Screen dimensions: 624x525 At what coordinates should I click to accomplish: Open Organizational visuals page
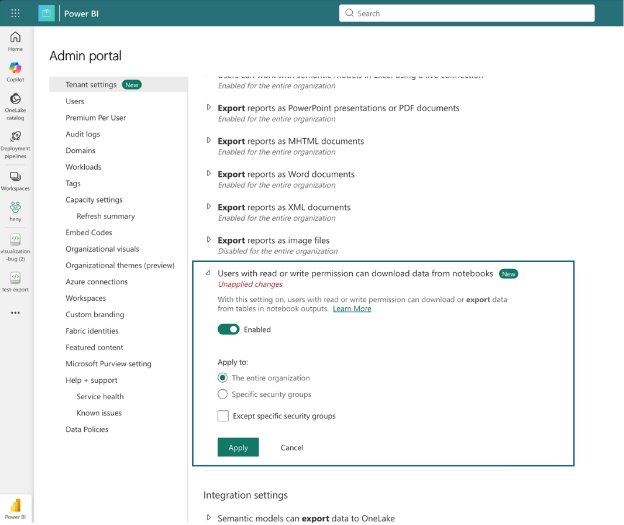click(x=102, y=249)
